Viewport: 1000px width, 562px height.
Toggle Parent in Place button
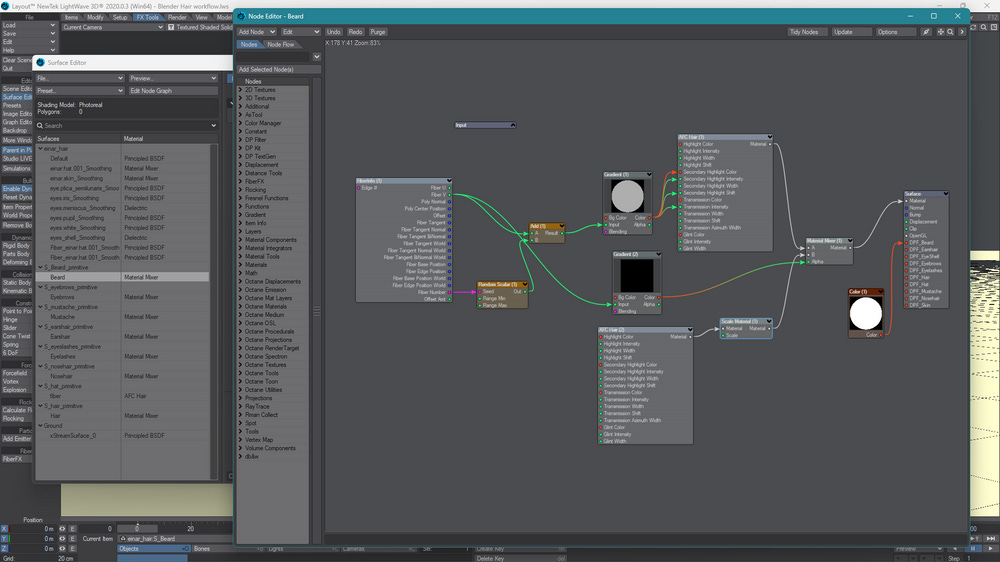click(17, 151)
